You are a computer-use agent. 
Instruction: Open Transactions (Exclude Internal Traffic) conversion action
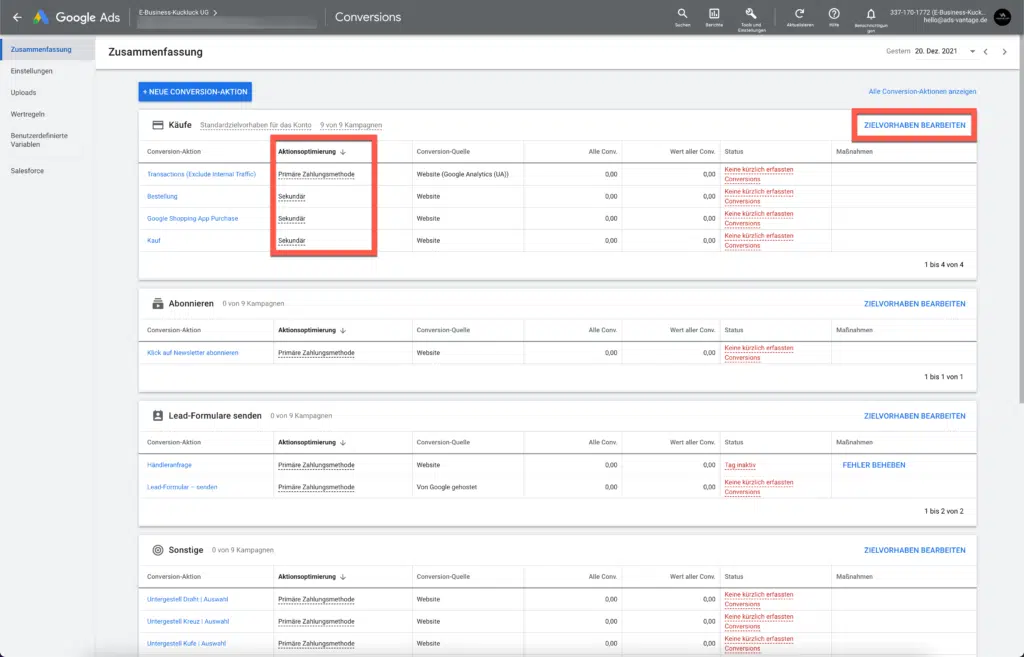point(201,174)
